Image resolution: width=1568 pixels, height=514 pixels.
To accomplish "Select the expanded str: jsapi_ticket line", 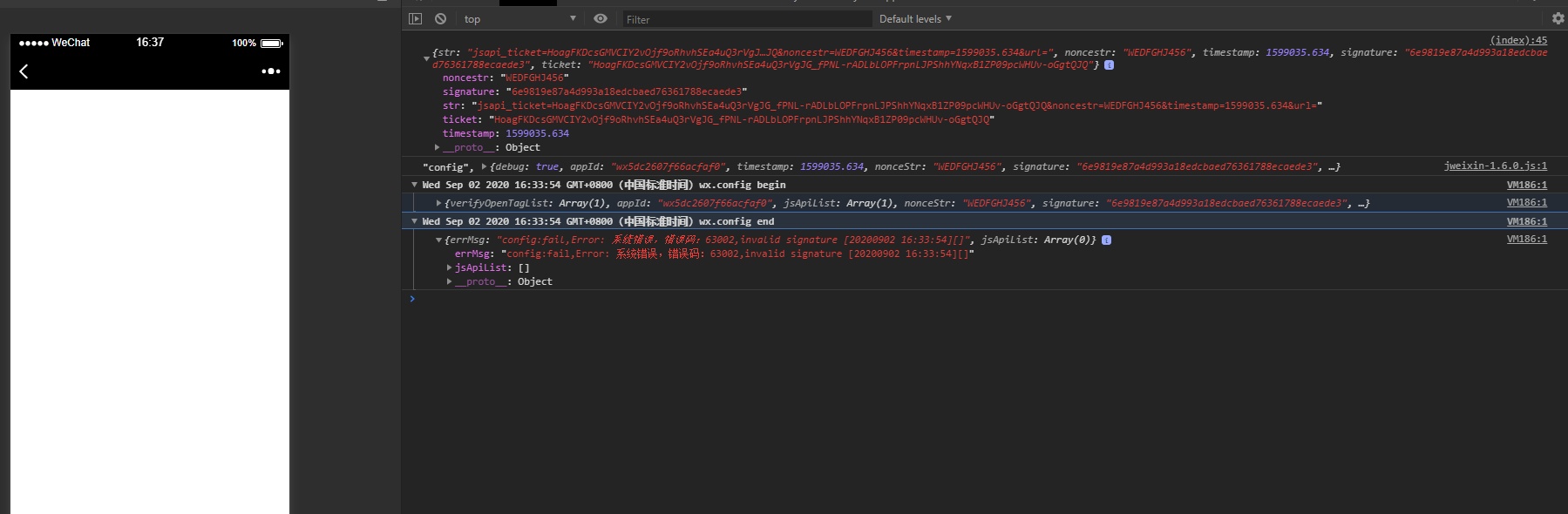I will pyautogui.click(x=882, y=105).
